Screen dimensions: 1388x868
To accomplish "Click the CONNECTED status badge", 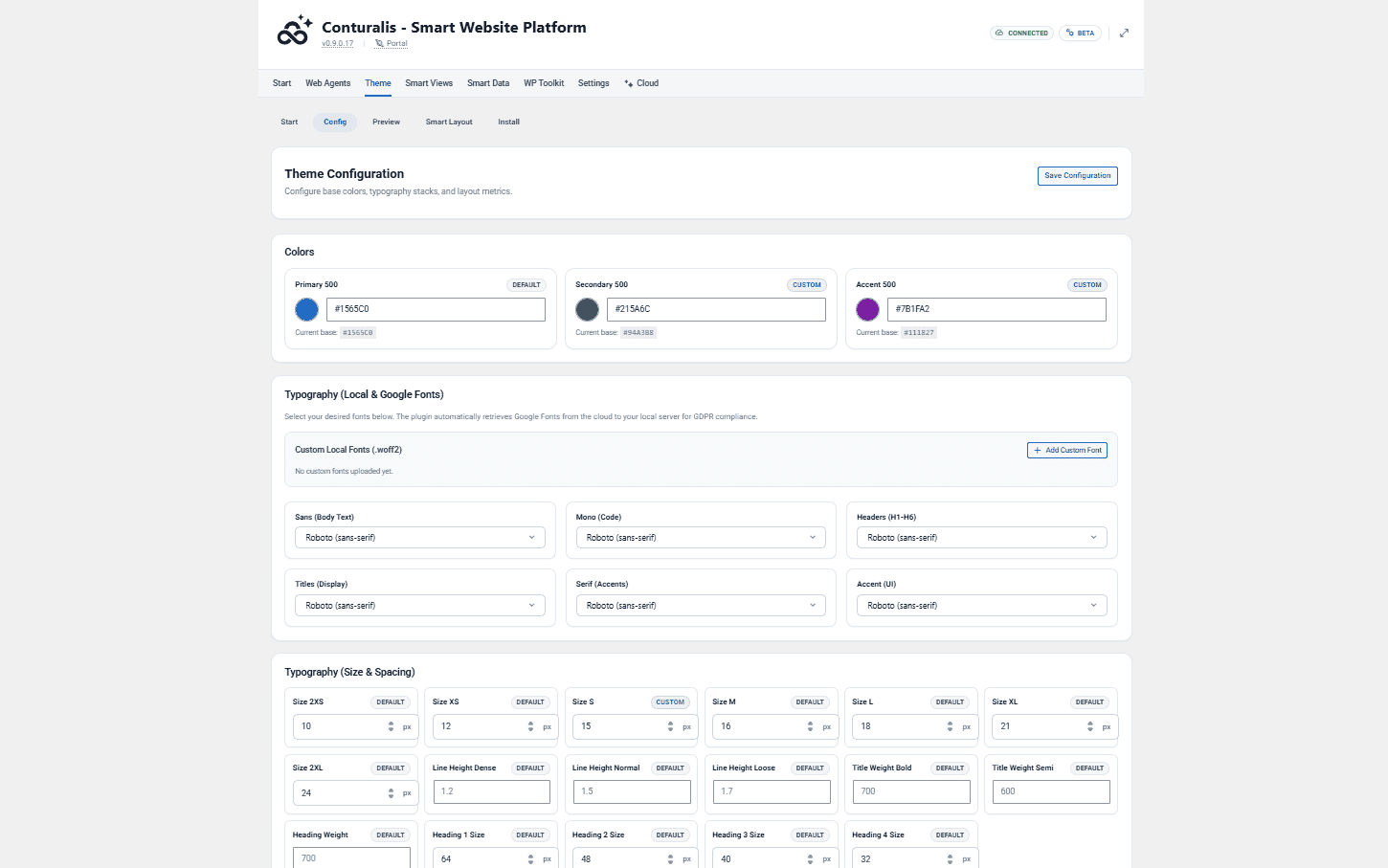I will 1021,33.
